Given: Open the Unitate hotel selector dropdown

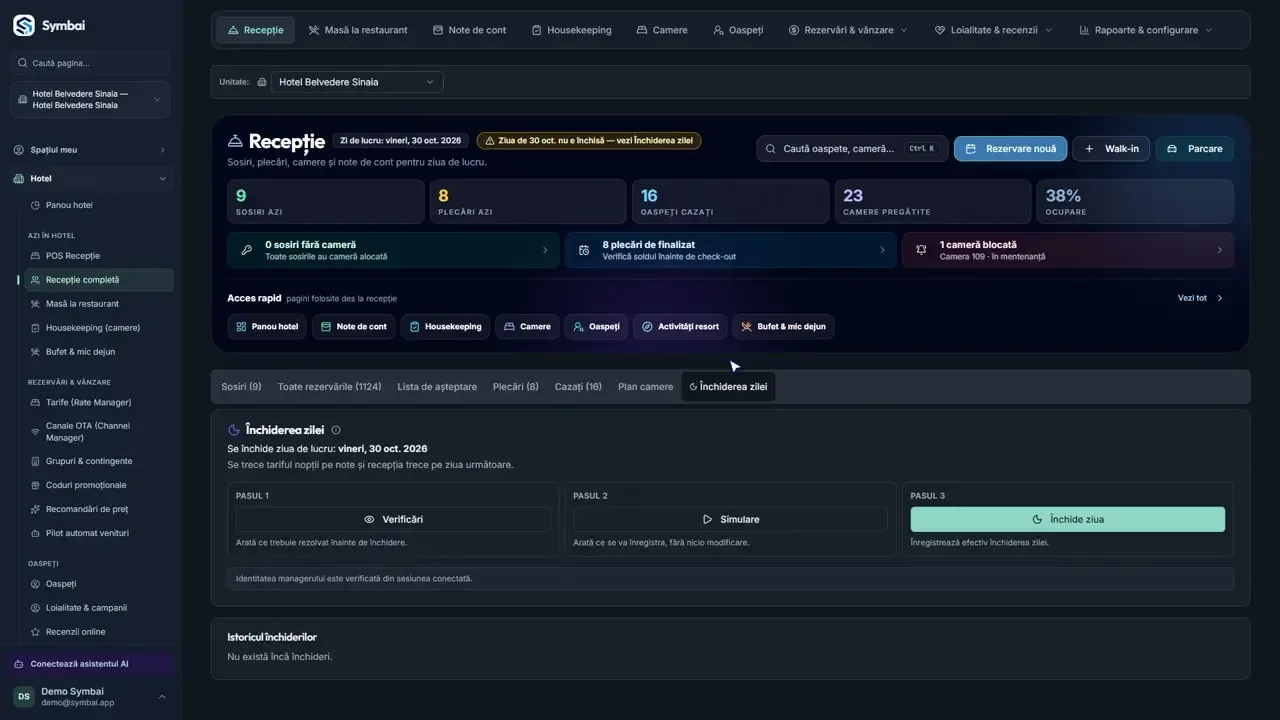Looking at the screenshot, I should (x=357, y=82).
